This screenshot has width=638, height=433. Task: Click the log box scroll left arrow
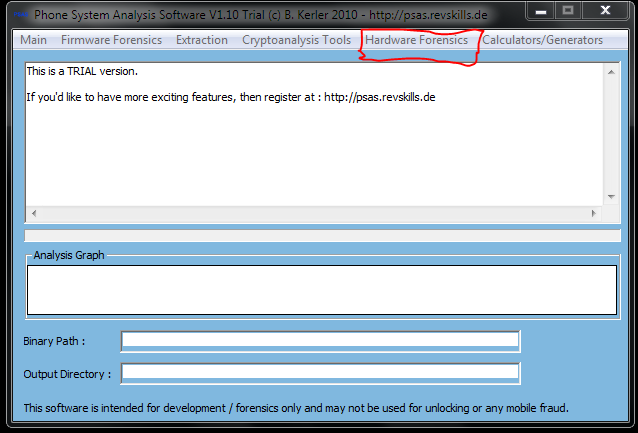(x=34, y=213)
